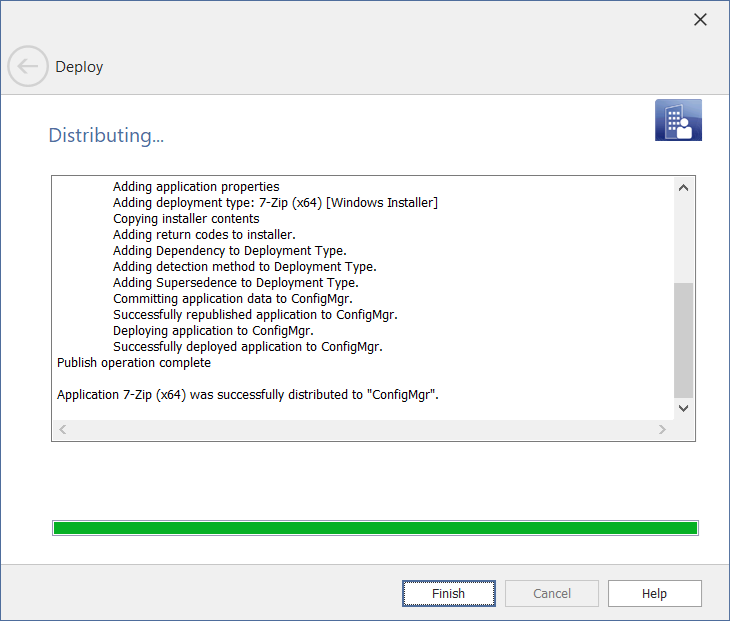Click the back arrow next to Deploy
This screenshot has height=621, width=730.
click(27, 67)
